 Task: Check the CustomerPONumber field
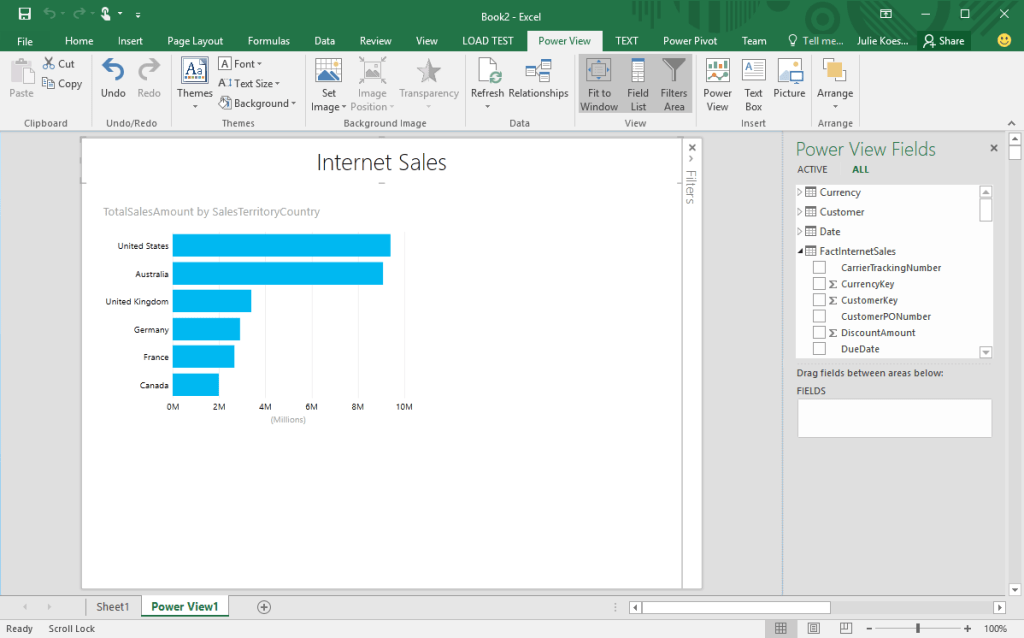click(x=819, y=317)
